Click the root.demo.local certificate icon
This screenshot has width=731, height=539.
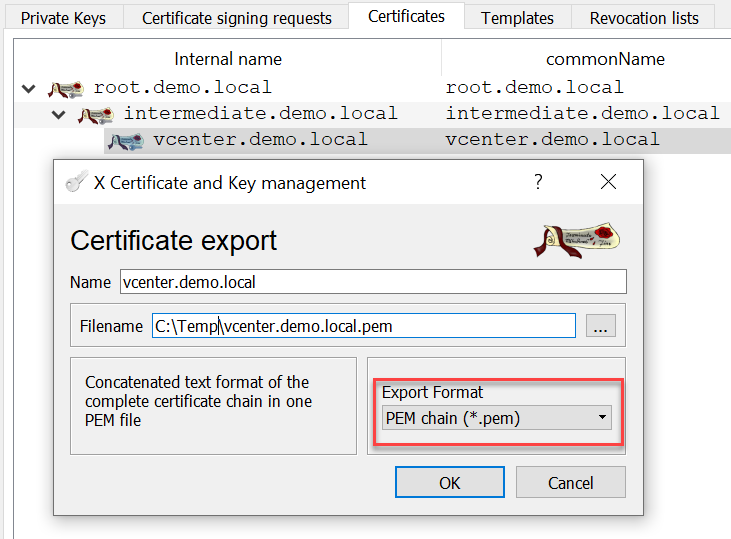pos(65,88)
